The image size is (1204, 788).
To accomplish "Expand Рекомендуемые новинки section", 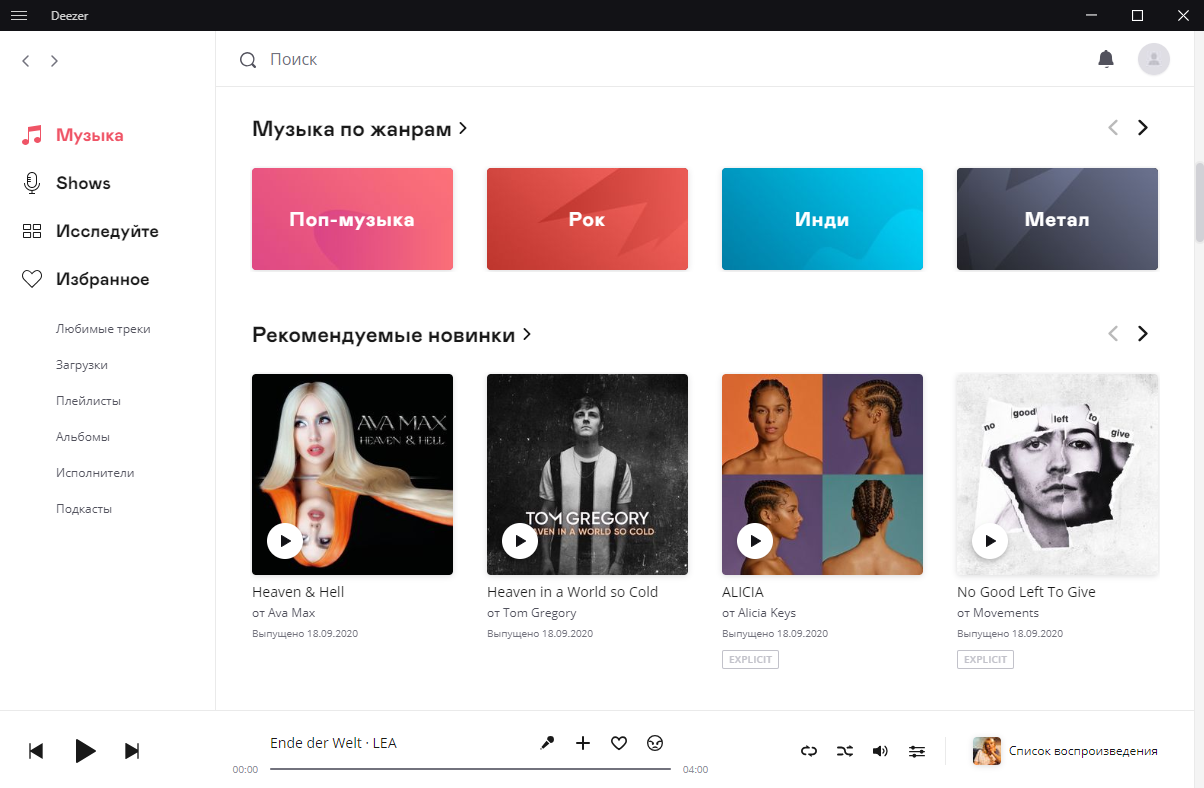I will pos(392,335).
